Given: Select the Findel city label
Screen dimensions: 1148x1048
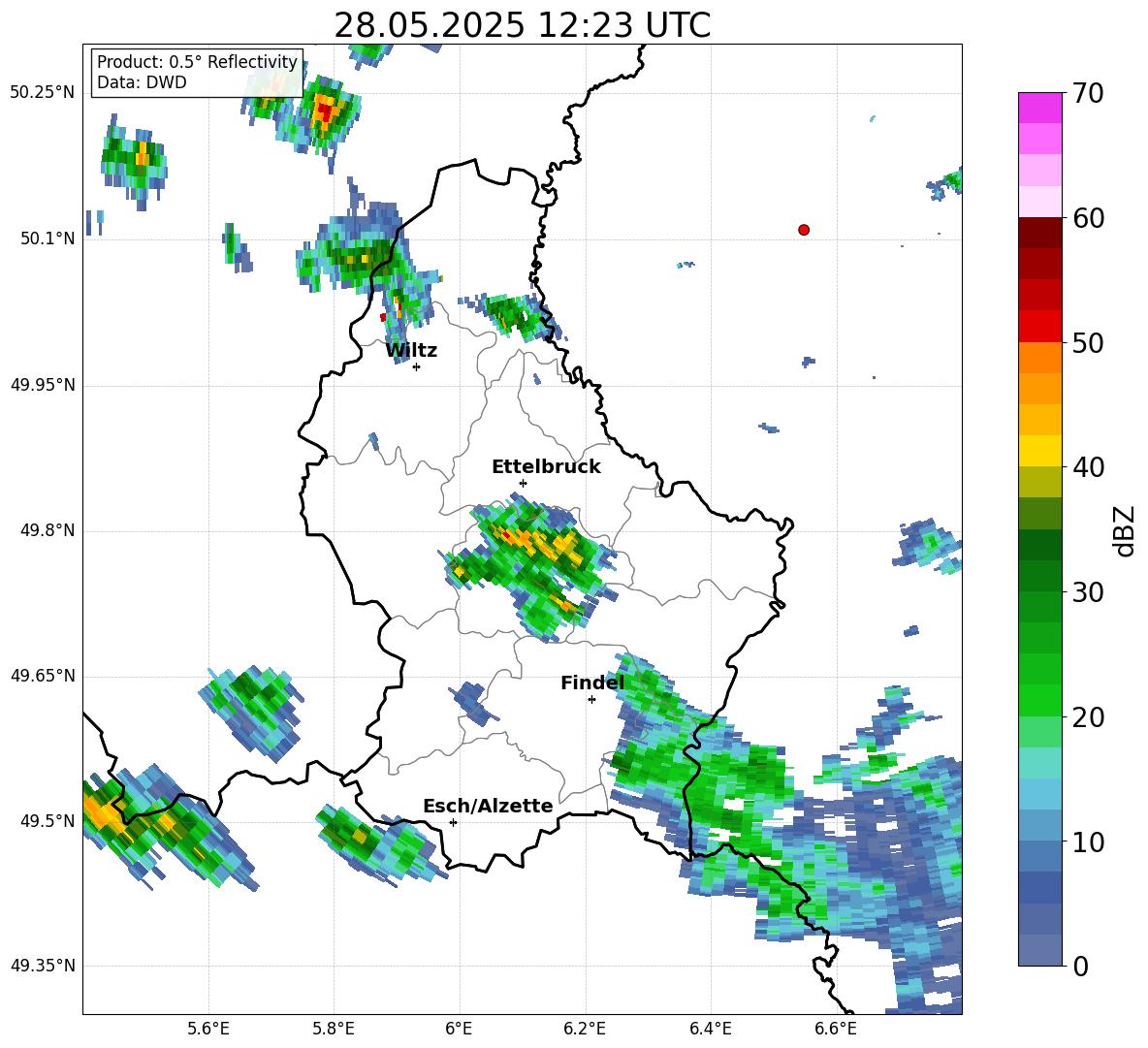Looking at the screenshot, I should pyautogui.click(x=592, y=683).
